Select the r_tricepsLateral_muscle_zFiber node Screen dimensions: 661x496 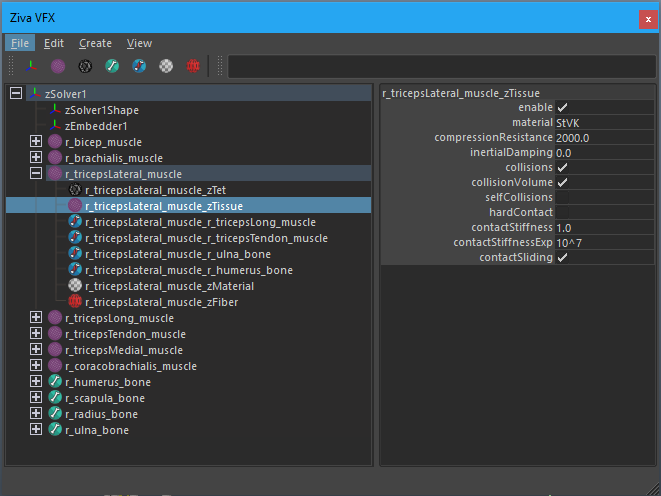161,302
